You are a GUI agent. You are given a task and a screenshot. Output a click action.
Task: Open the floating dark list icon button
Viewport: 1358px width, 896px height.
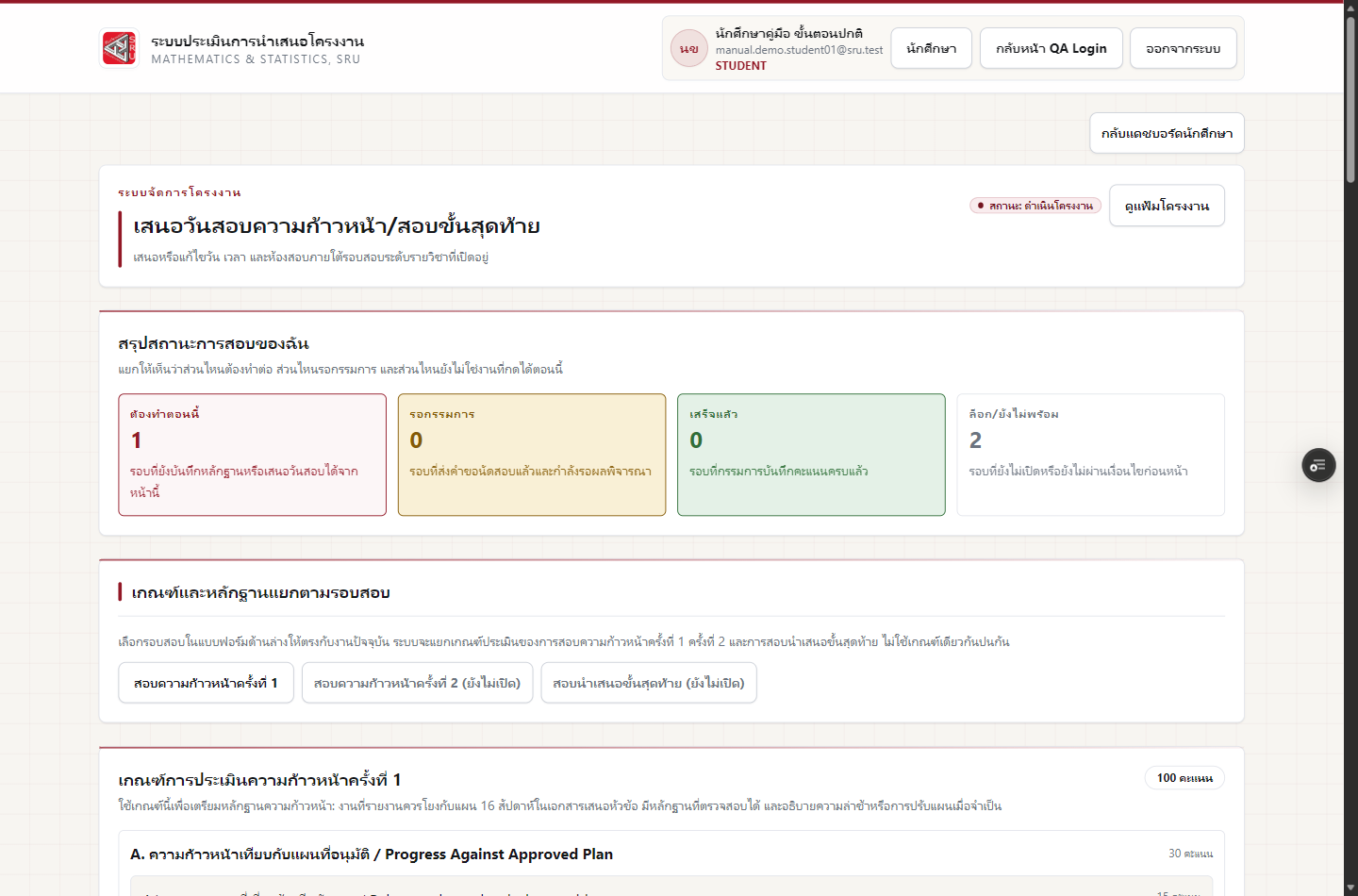(x=1318, y=465)
